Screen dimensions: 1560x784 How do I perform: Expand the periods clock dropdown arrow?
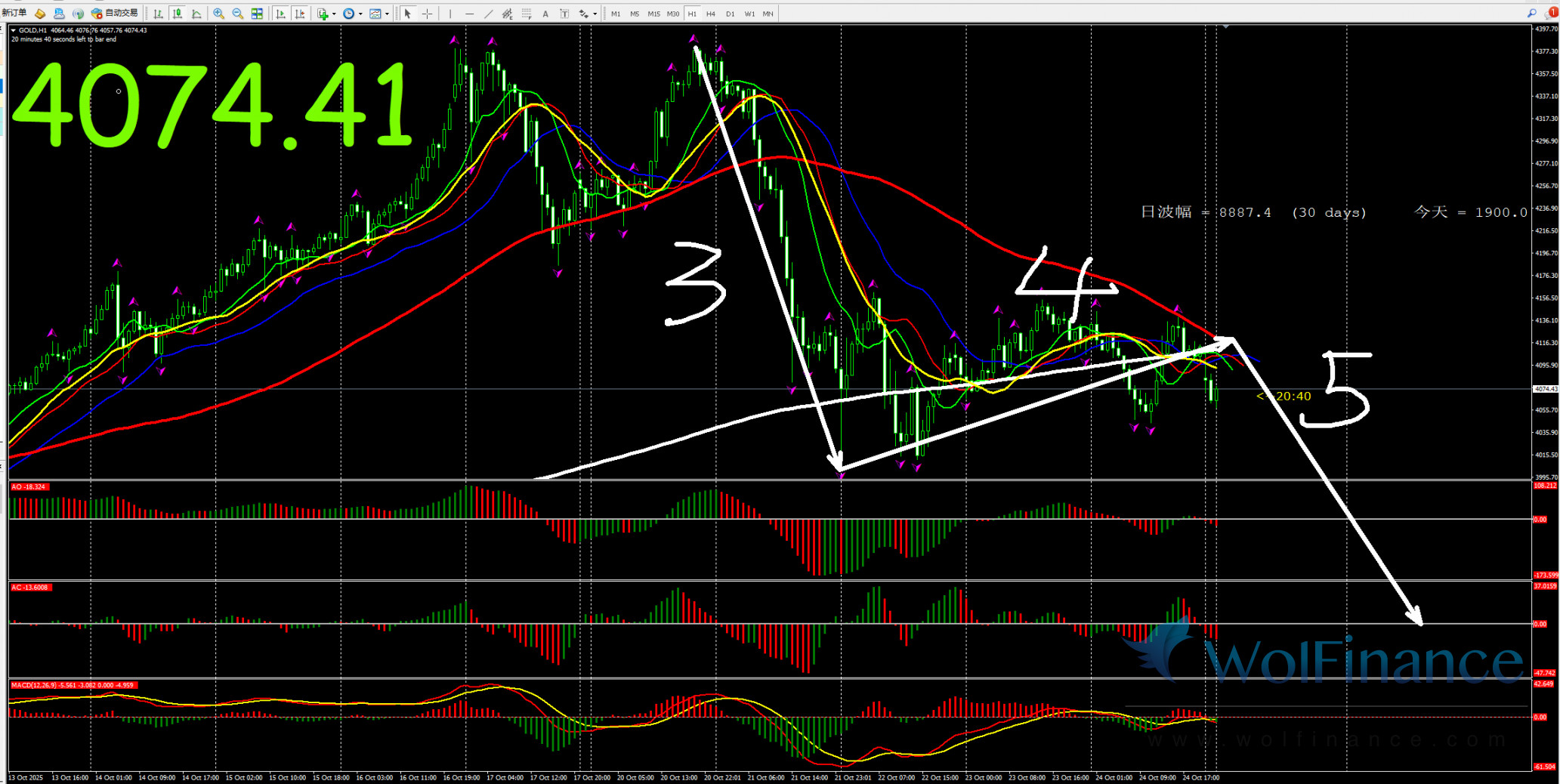(x=360, y=14)
